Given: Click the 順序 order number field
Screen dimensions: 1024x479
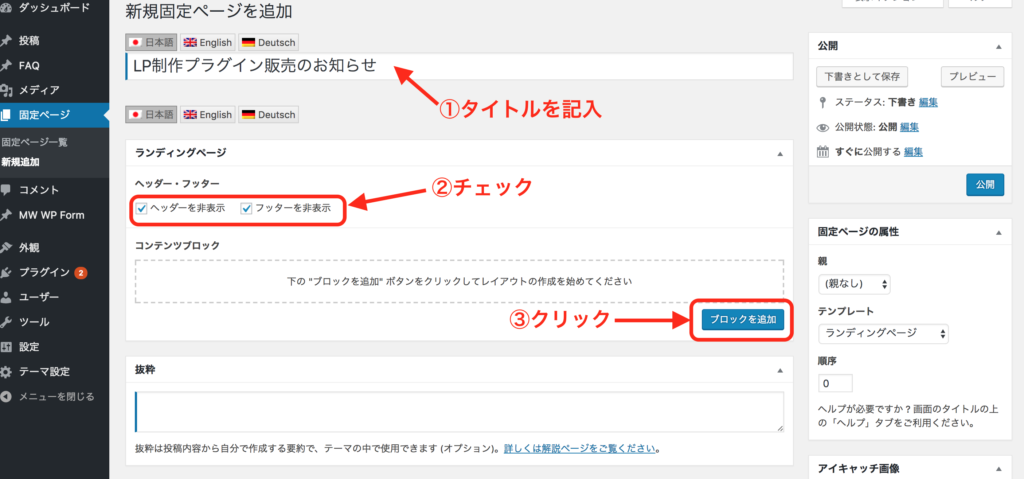Looking at the screenshot, I should (834, 383).
